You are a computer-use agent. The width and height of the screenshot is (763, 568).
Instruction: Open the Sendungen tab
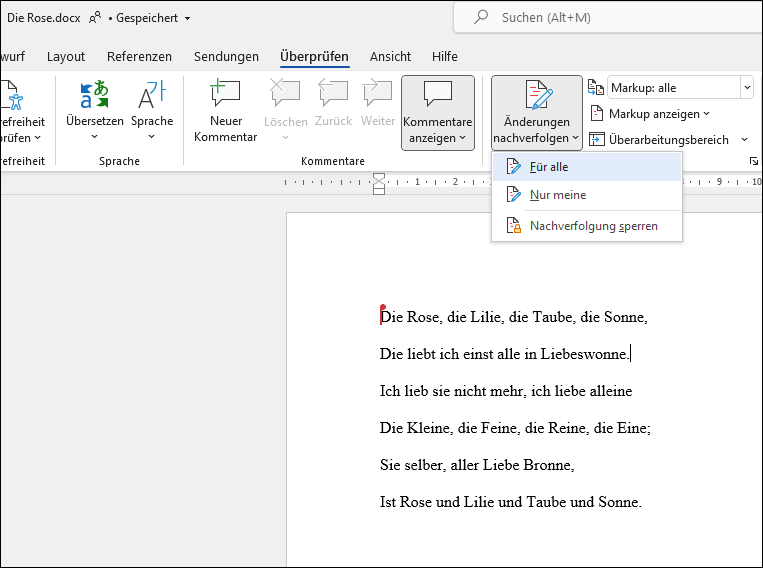pos(226,56)
